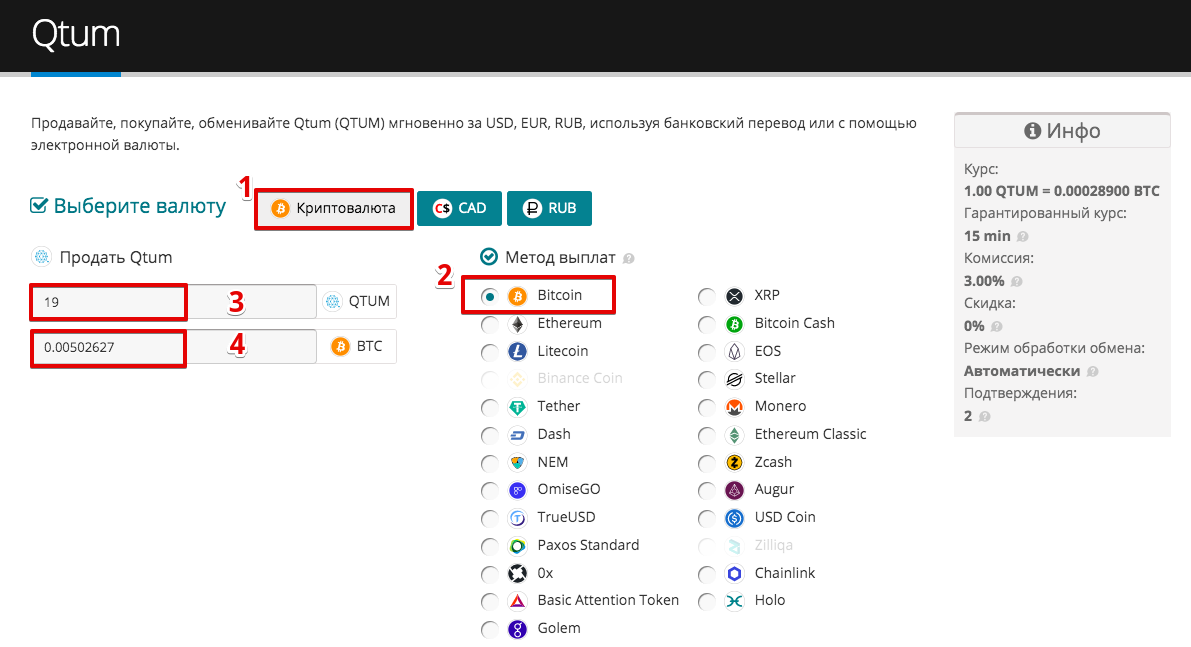Viewport: 1191px width, 647px height.
Task: Click the Zcash coin icon
Action: tap(735, 462)
